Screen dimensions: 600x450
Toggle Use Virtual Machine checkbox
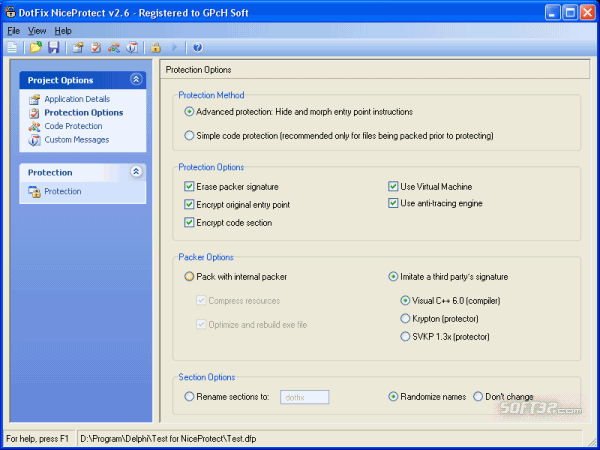pyautogui.click(x=393, y=186)
